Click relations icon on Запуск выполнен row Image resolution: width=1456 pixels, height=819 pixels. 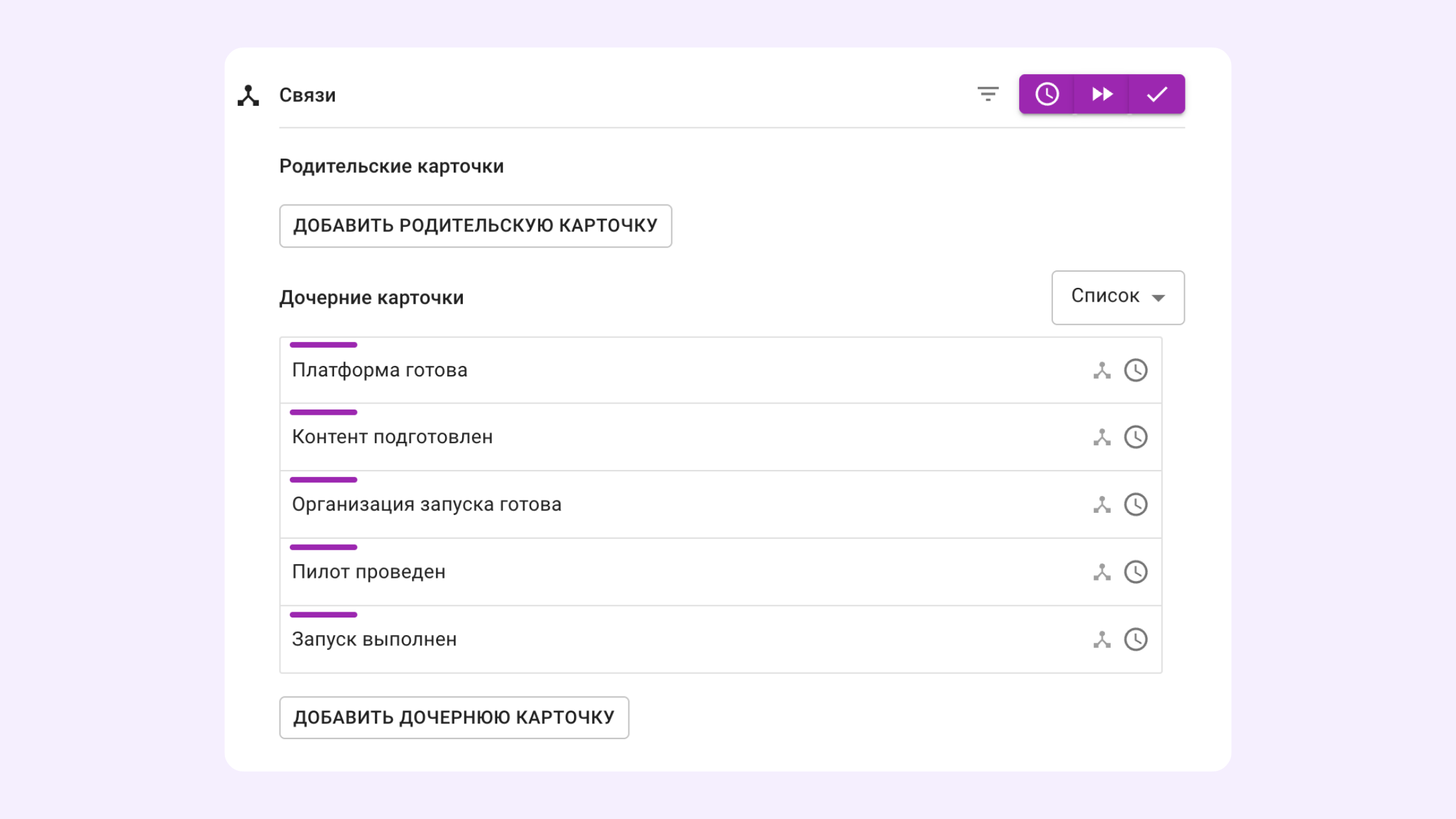(1102, 640)
